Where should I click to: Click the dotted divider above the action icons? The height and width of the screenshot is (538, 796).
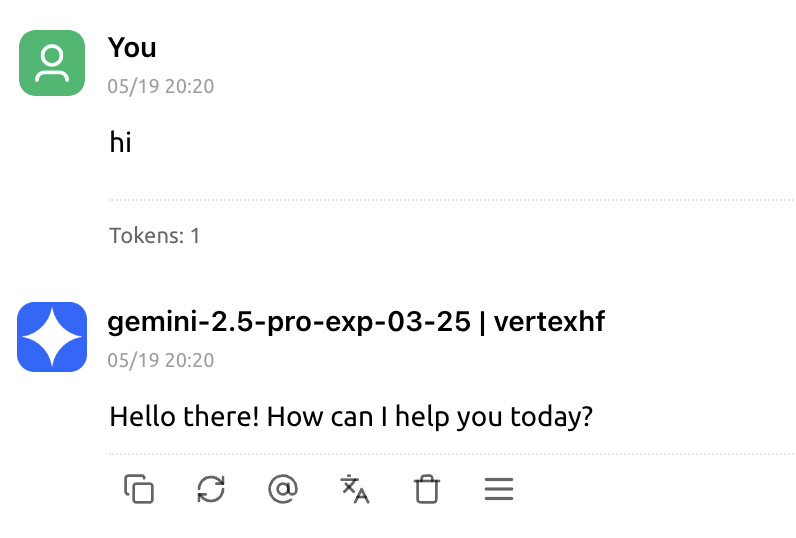point(450,453)
